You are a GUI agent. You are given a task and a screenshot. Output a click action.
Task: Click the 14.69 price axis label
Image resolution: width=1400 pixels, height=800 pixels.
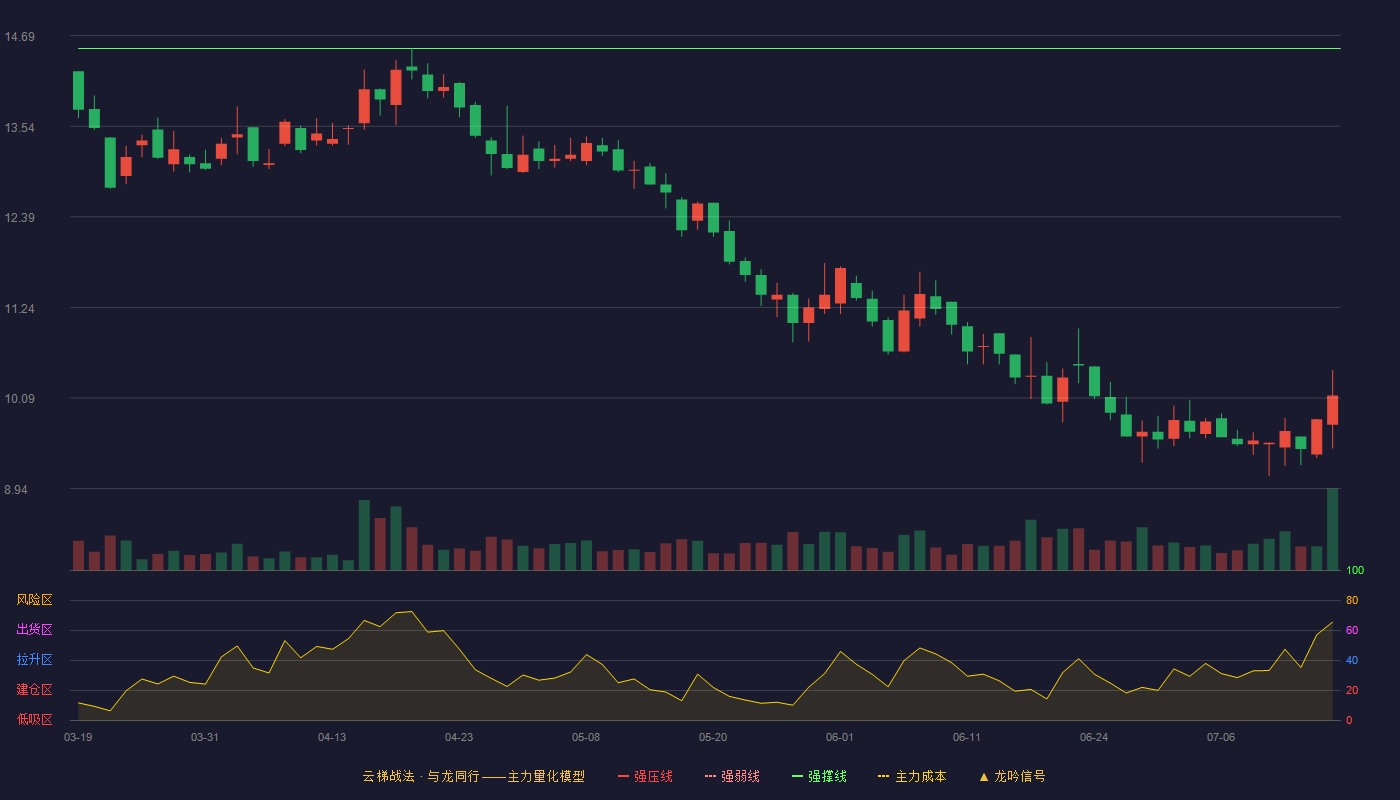point(20,37)
